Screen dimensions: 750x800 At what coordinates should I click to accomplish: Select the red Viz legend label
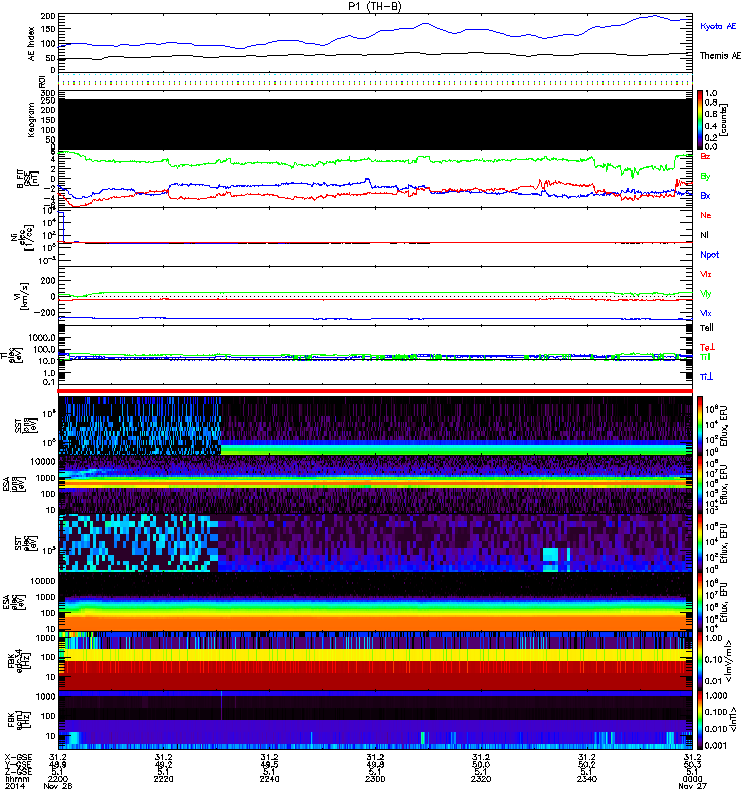point(706,274)
